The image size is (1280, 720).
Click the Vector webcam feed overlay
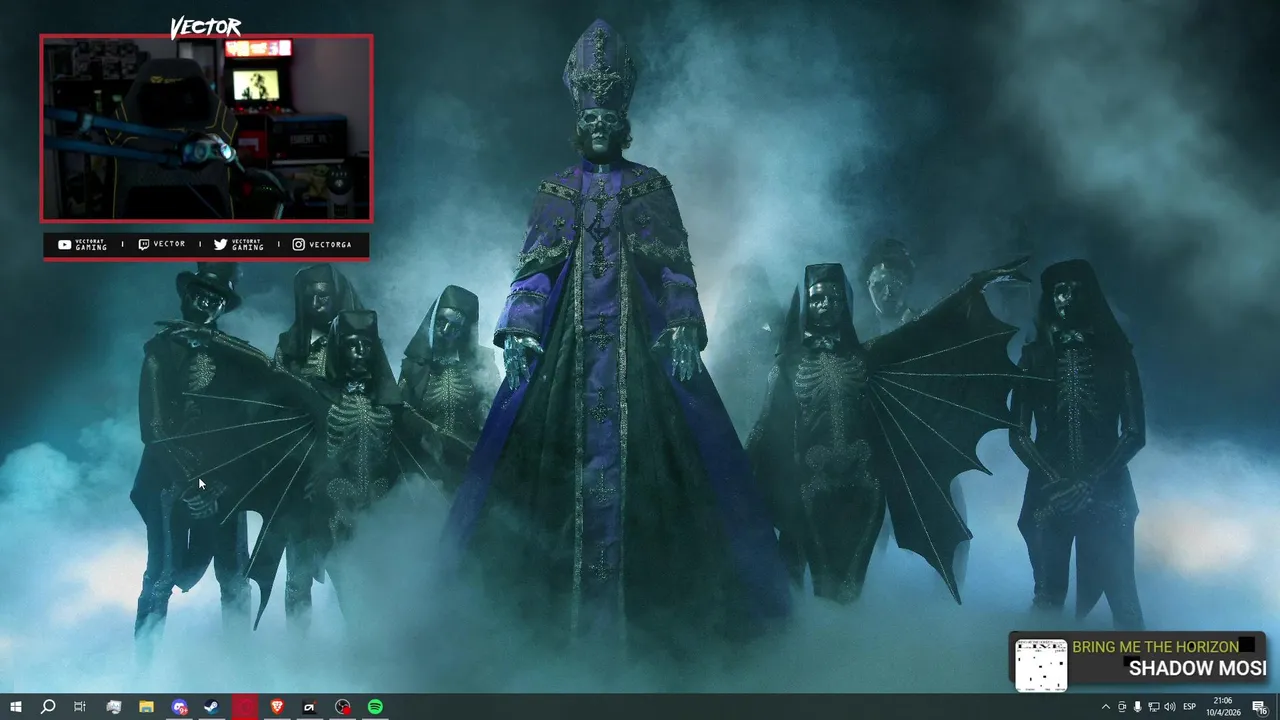206,128
